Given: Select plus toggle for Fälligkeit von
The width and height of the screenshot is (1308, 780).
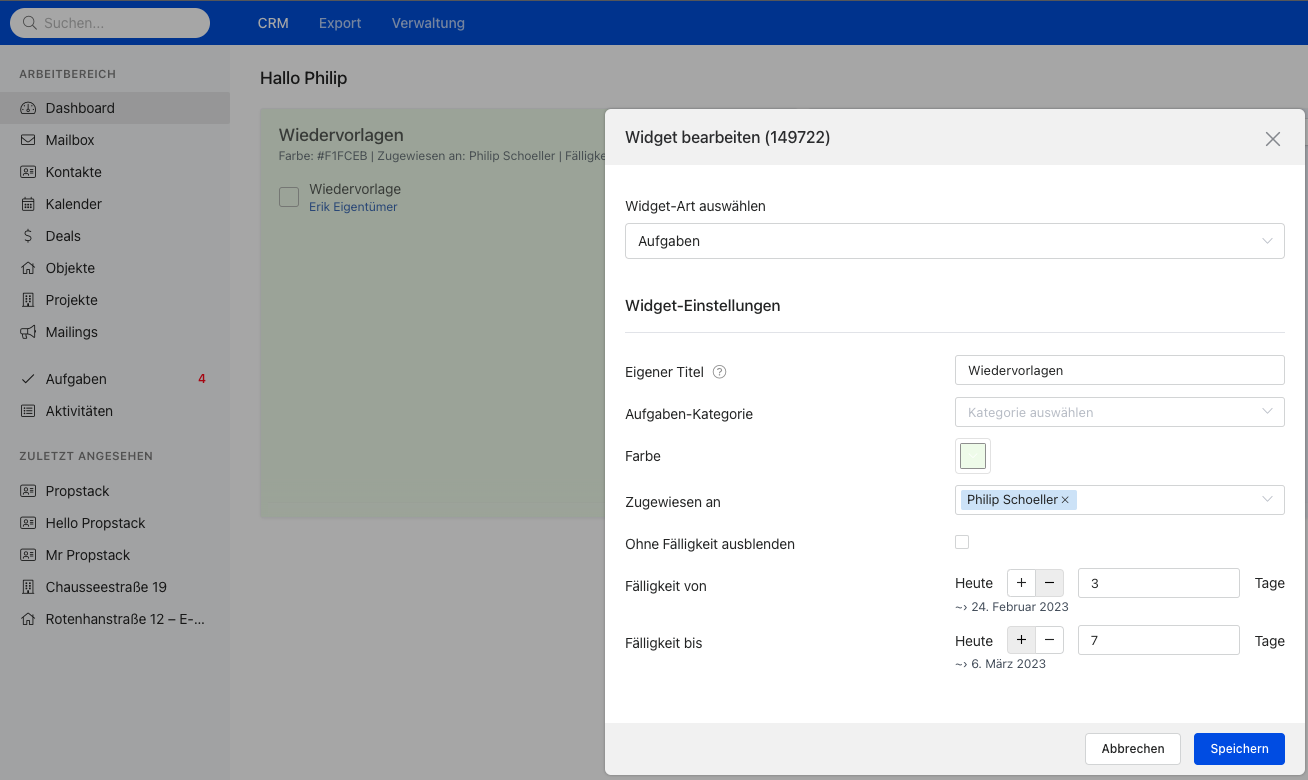Looking at the screenshot, I should pyautogui.click(x=1020, y=583).
